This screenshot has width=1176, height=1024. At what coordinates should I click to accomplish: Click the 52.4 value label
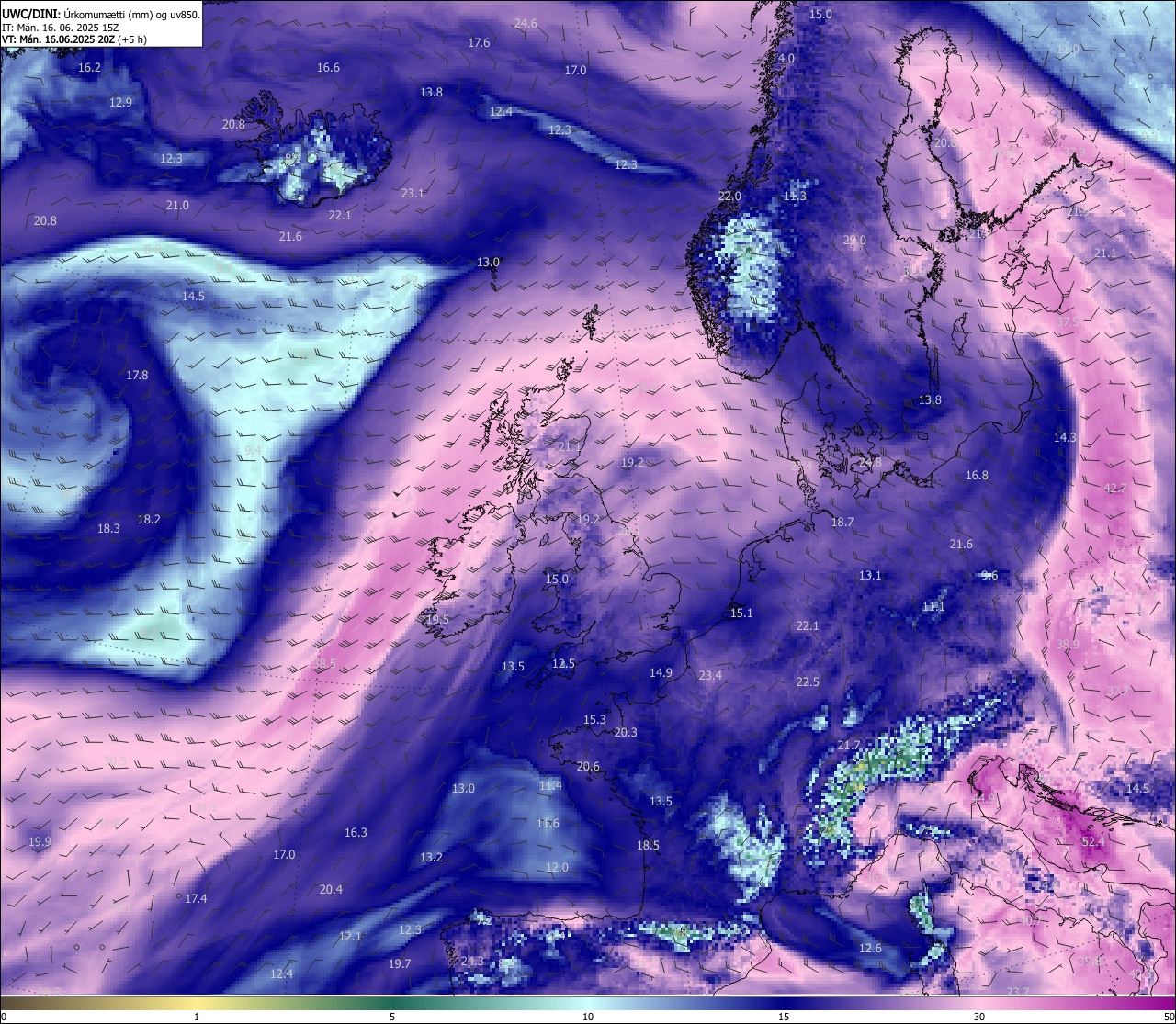tap(1093, 841)
